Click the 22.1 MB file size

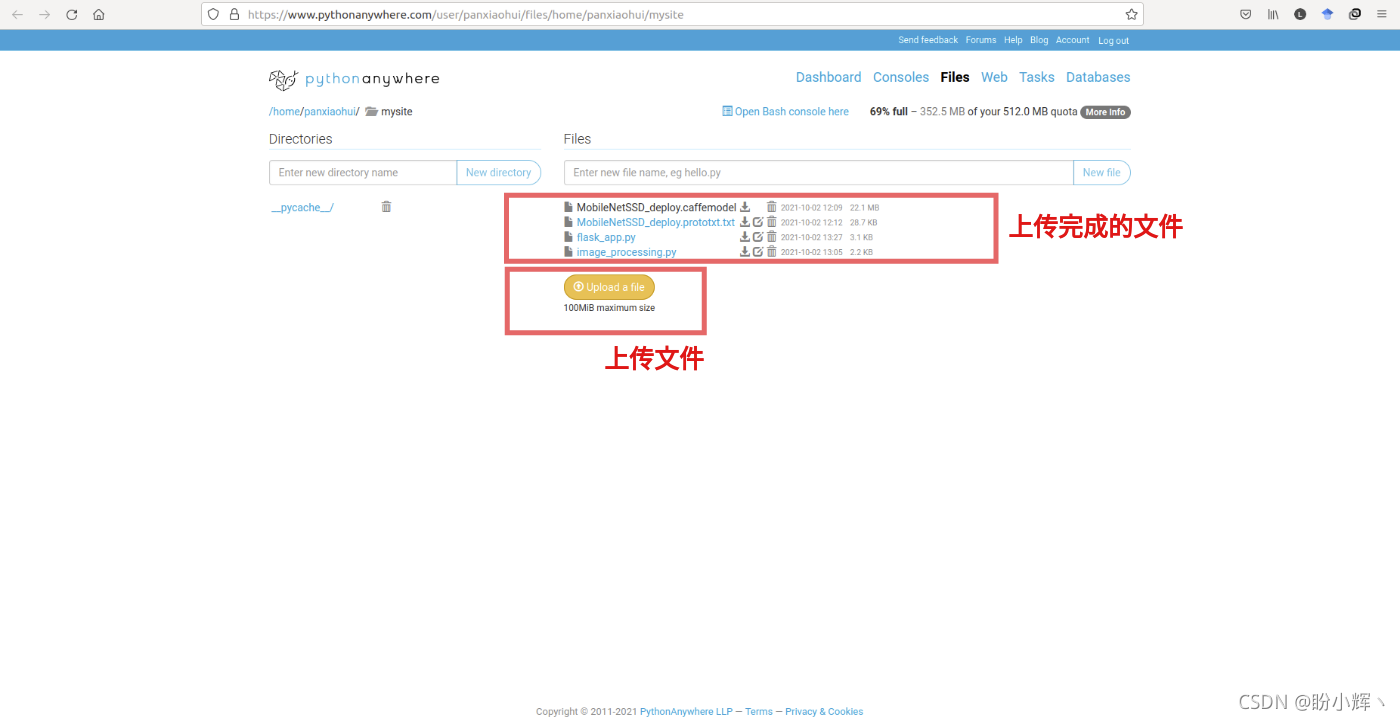point(864,208)
